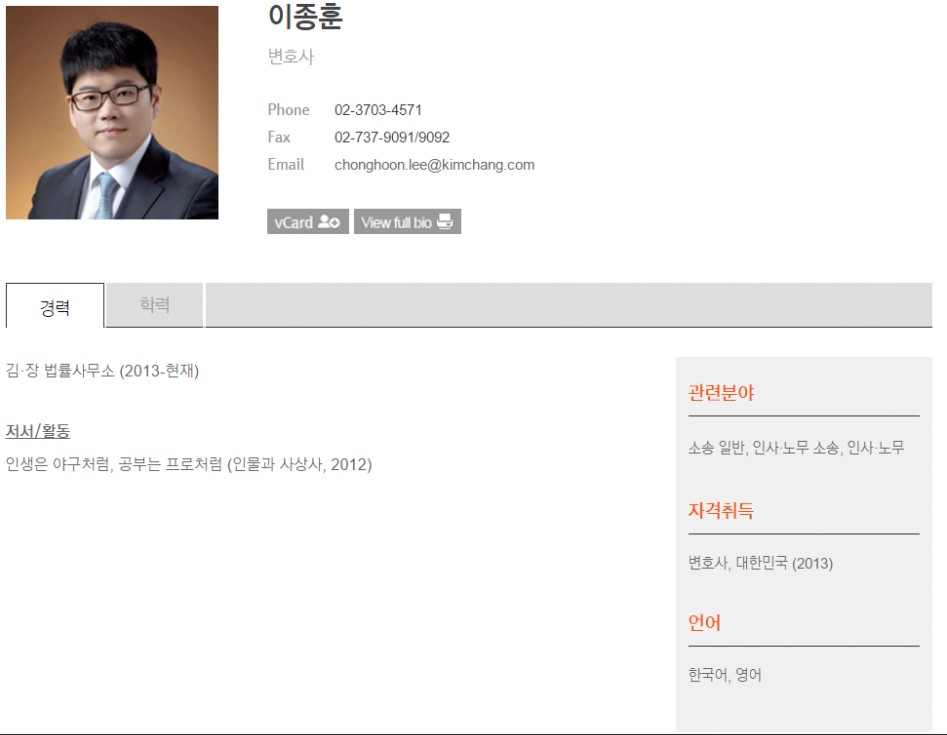Image resolution: width=947 pixels, height=735 pixels.
Task: Open the 인사·노무 소송 practice area
Action: [796, 451]
